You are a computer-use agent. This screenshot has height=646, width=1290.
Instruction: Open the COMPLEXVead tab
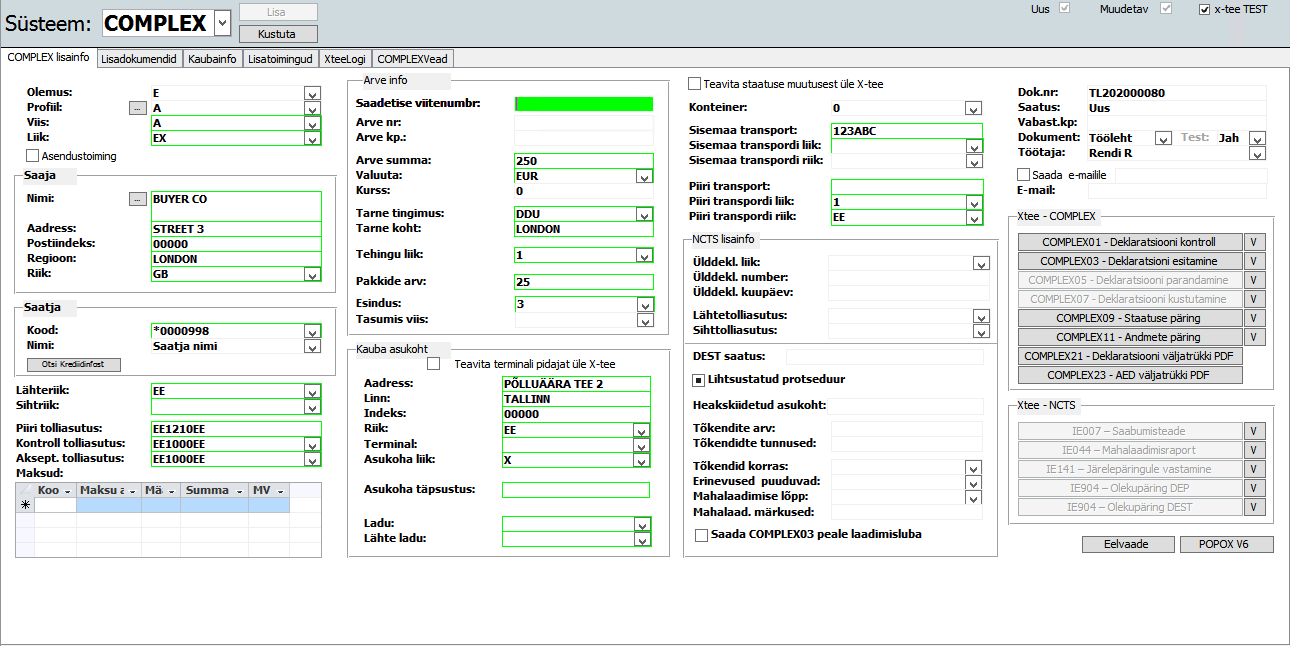pyautogui.click(x=412, y=59)
